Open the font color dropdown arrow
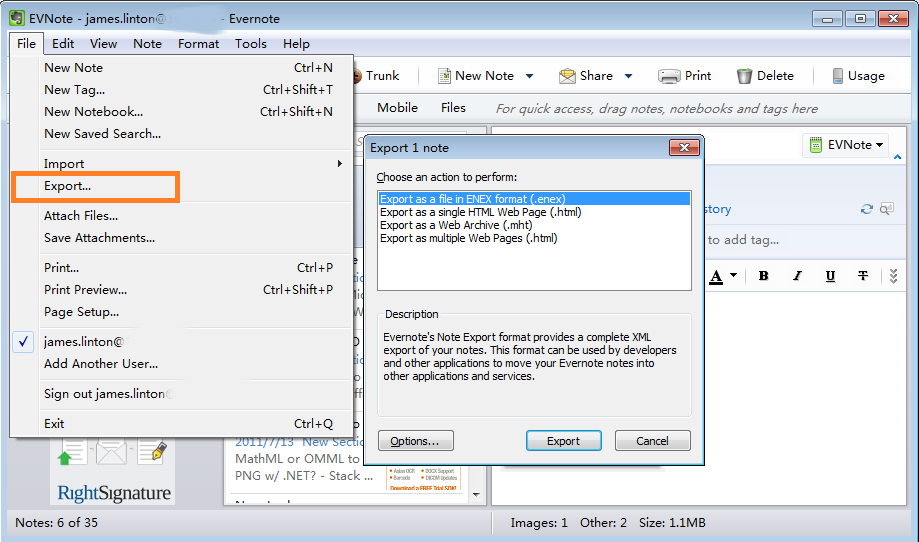919x542 pixels. click(733, 275)
